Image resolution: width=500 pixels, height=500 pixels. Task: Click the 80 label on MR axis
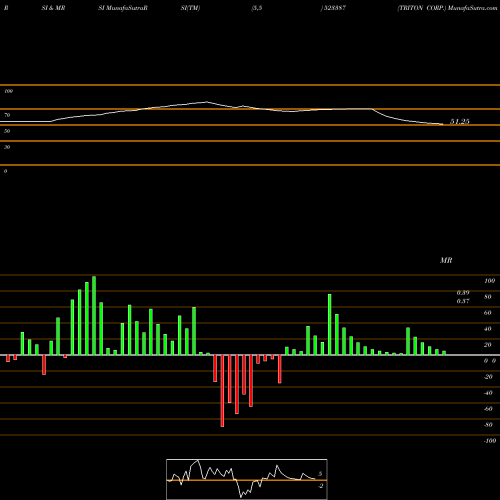[x=488, y=297]
